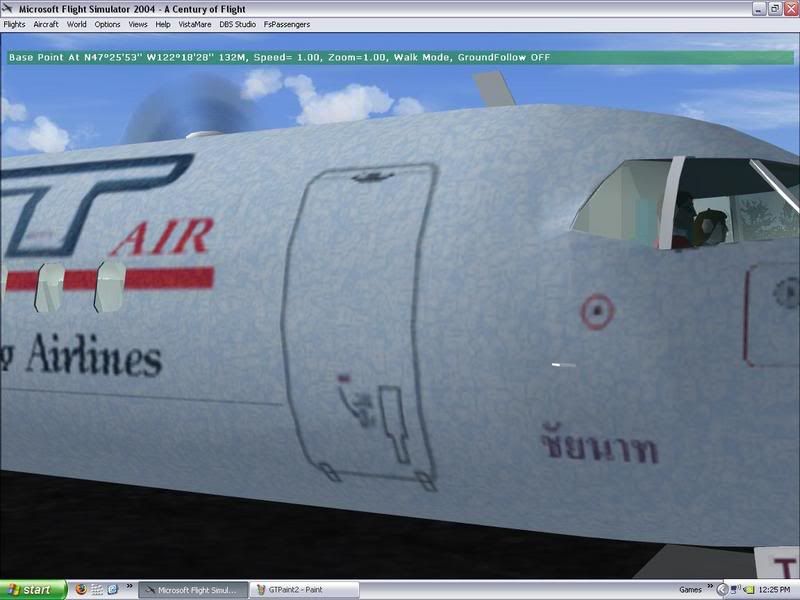The height and width of the screenshot is (600, 800).
Task: Open the DBS Studio menu
Action: (238, 23)
